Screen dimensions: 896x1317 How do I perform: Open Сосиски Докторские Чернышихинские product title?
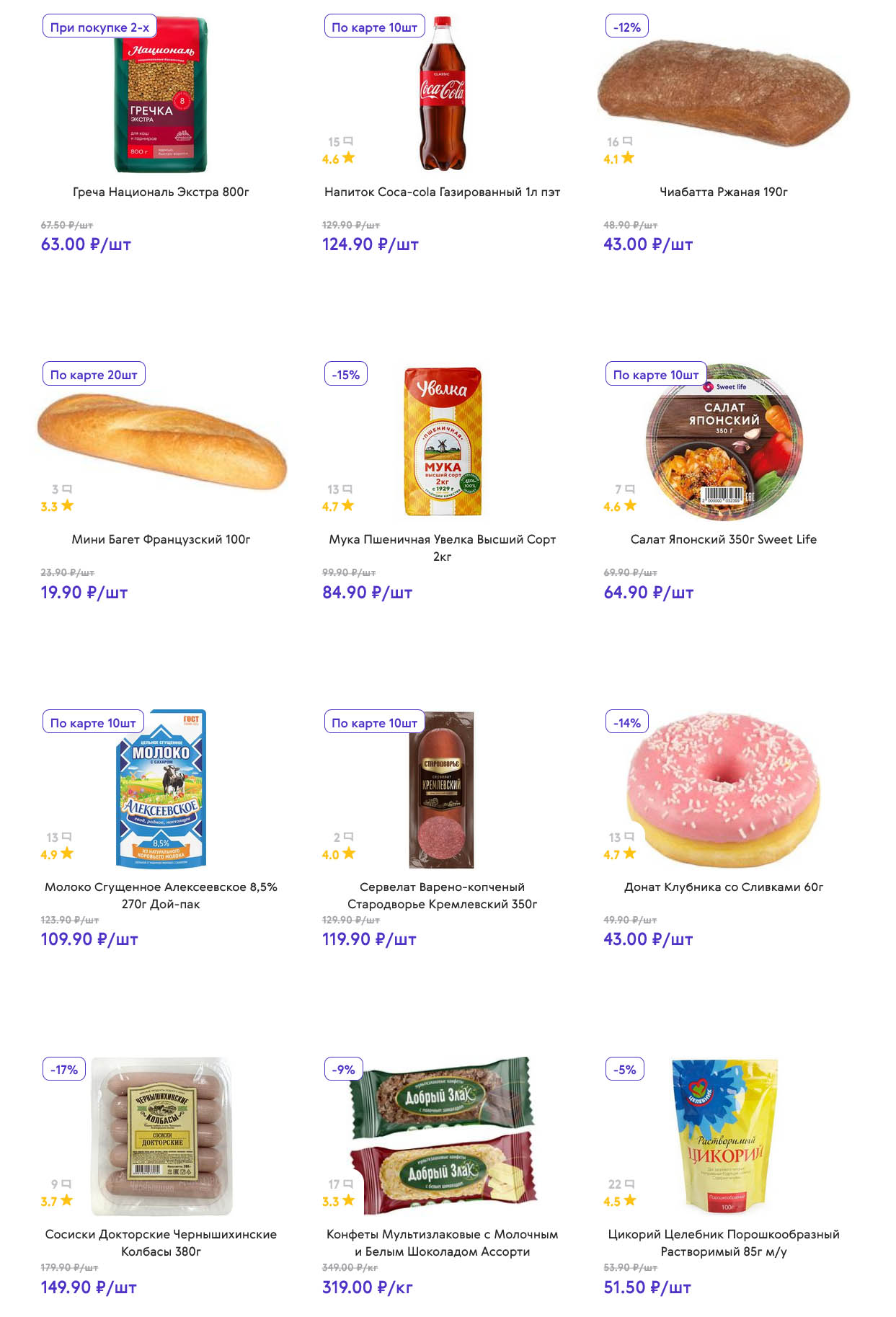coord(161,1243)
